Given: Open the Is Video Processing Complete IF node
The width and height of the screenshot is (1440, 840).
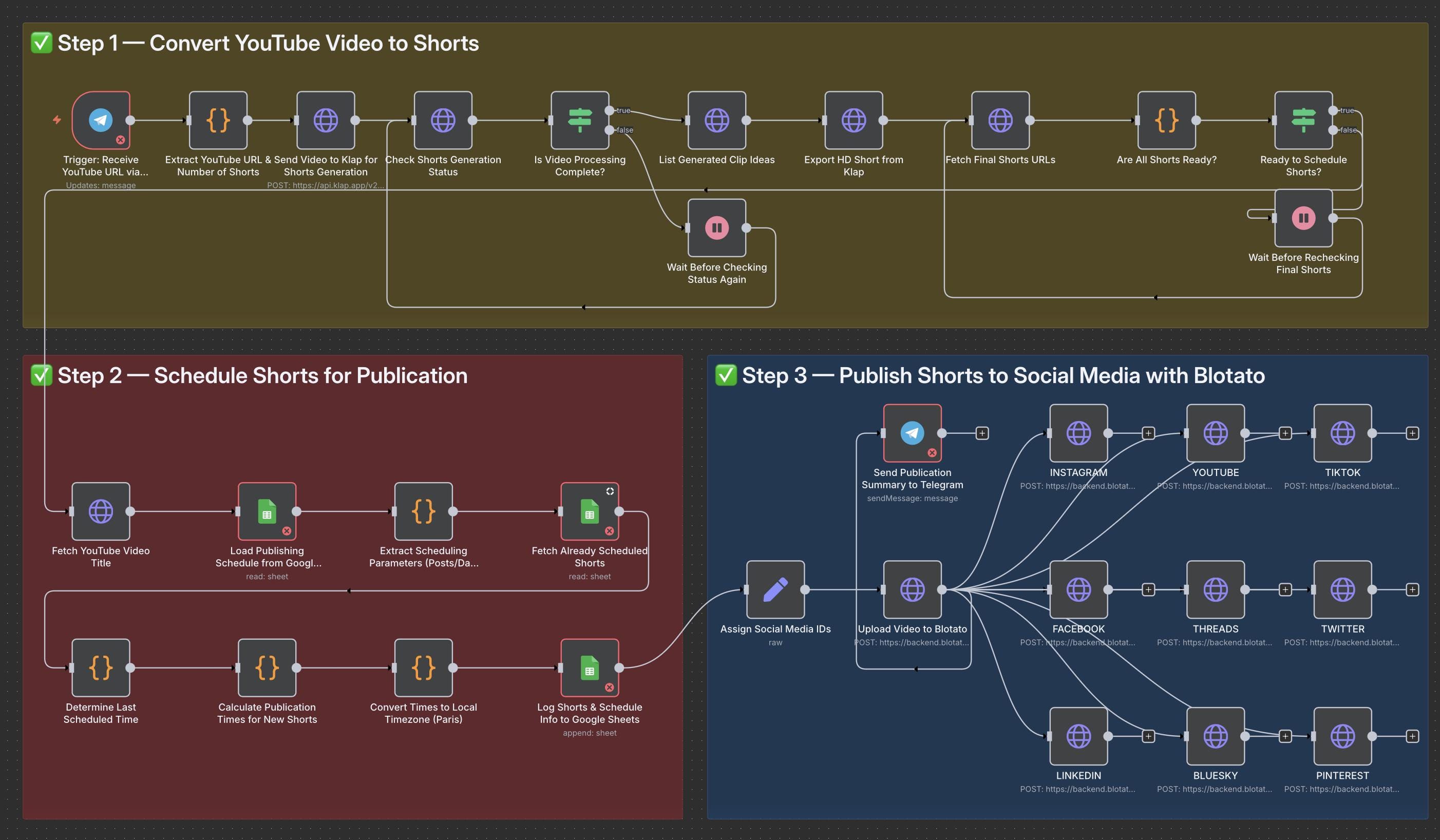Looking at the screenshot, I should 579,120.
